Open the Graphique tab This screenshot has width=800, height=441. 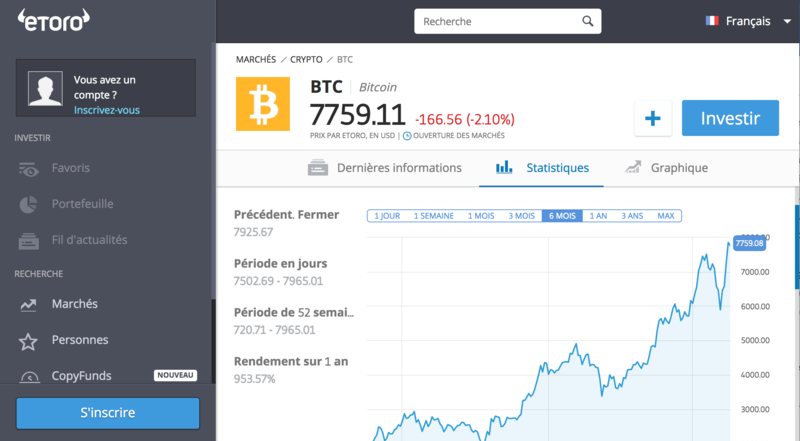tap(666, 168)
